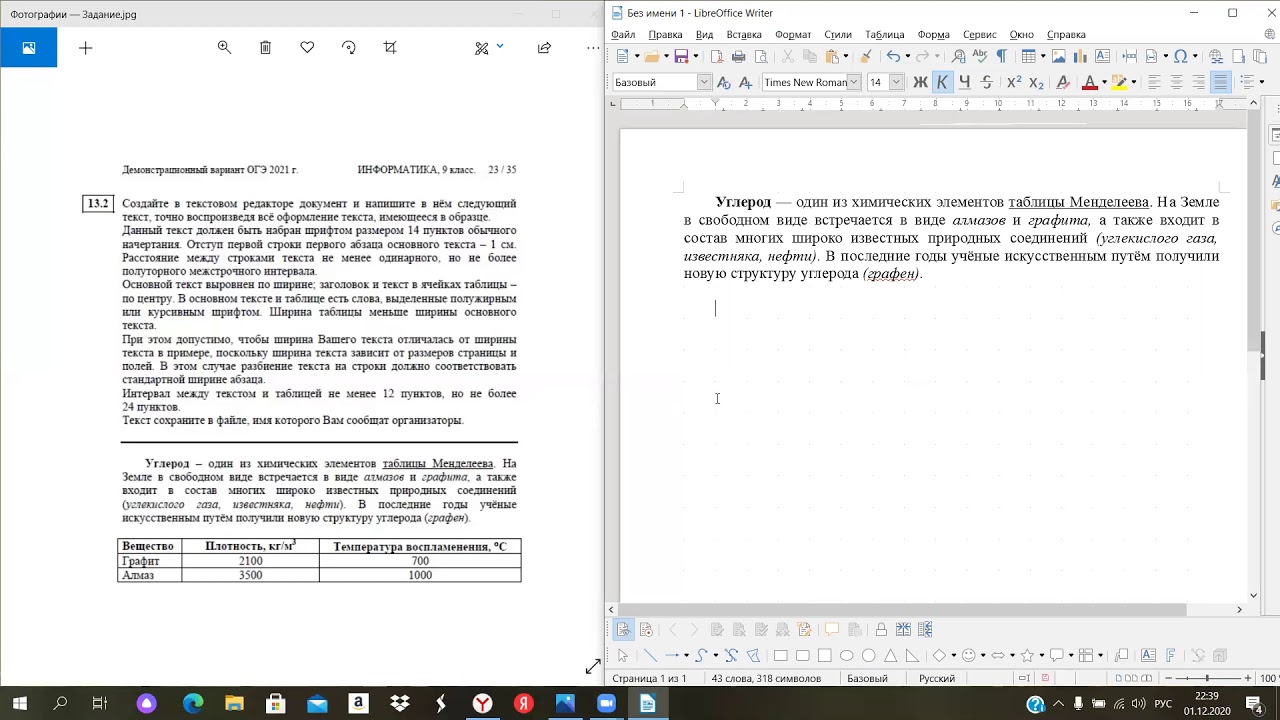Undo last action with the Undo arrow
This screenshot has height=720, width=1280.
(893, 56)
